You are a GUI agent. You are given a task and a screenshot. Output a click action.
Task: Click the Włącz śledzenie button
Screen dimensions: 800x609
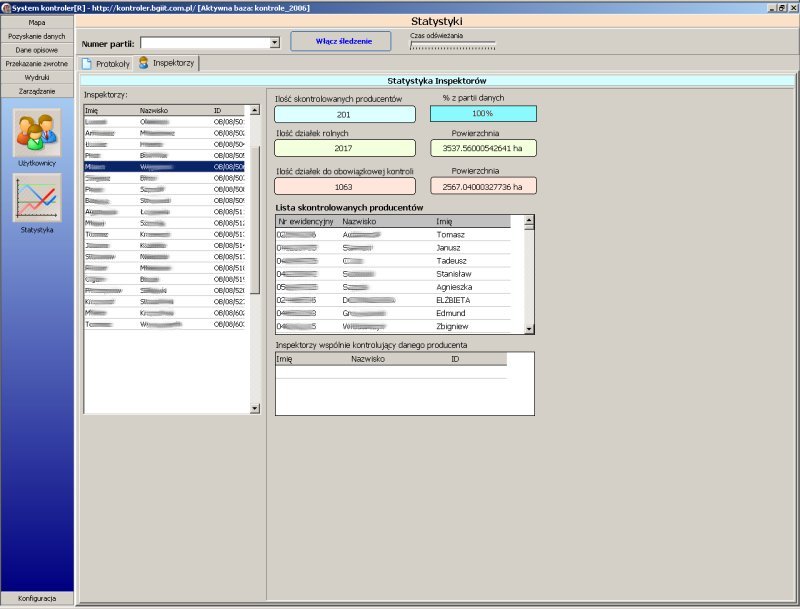pyautogui.click(x=341, y=41)
